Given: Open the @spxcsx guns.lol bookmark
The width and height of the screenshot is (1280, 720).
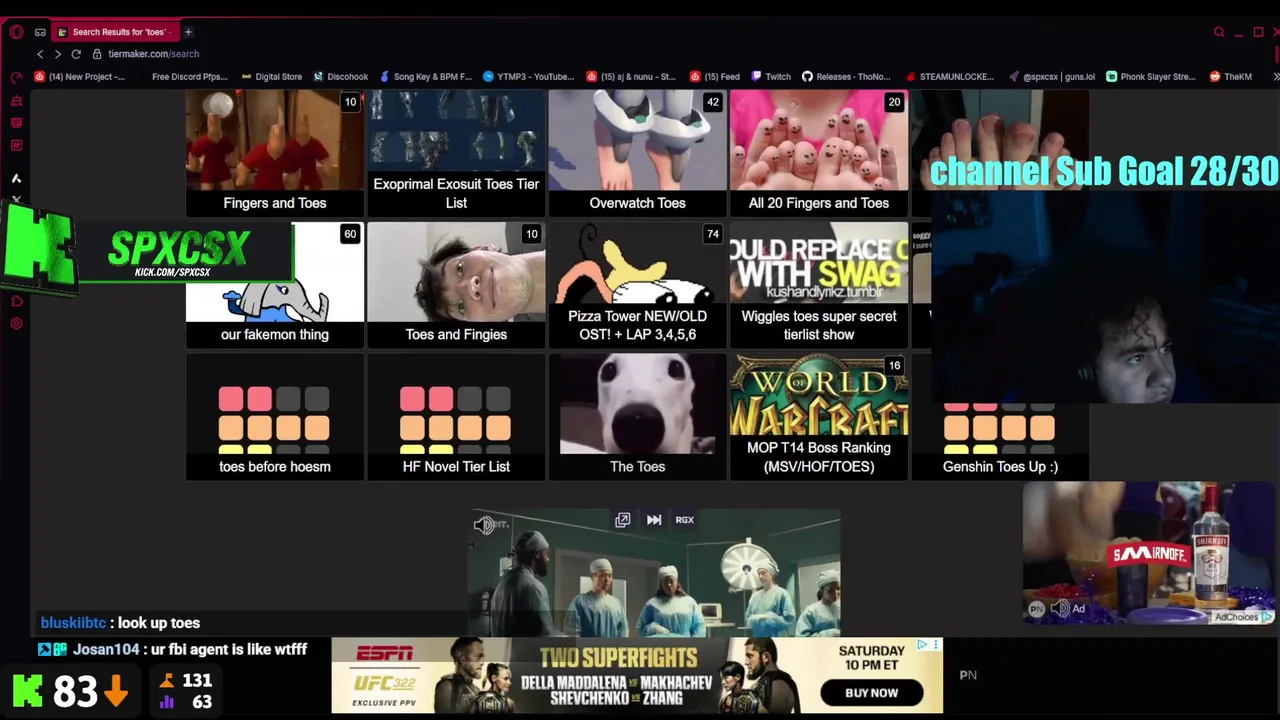Looking at the screenshot, I should coord(1052,77).
